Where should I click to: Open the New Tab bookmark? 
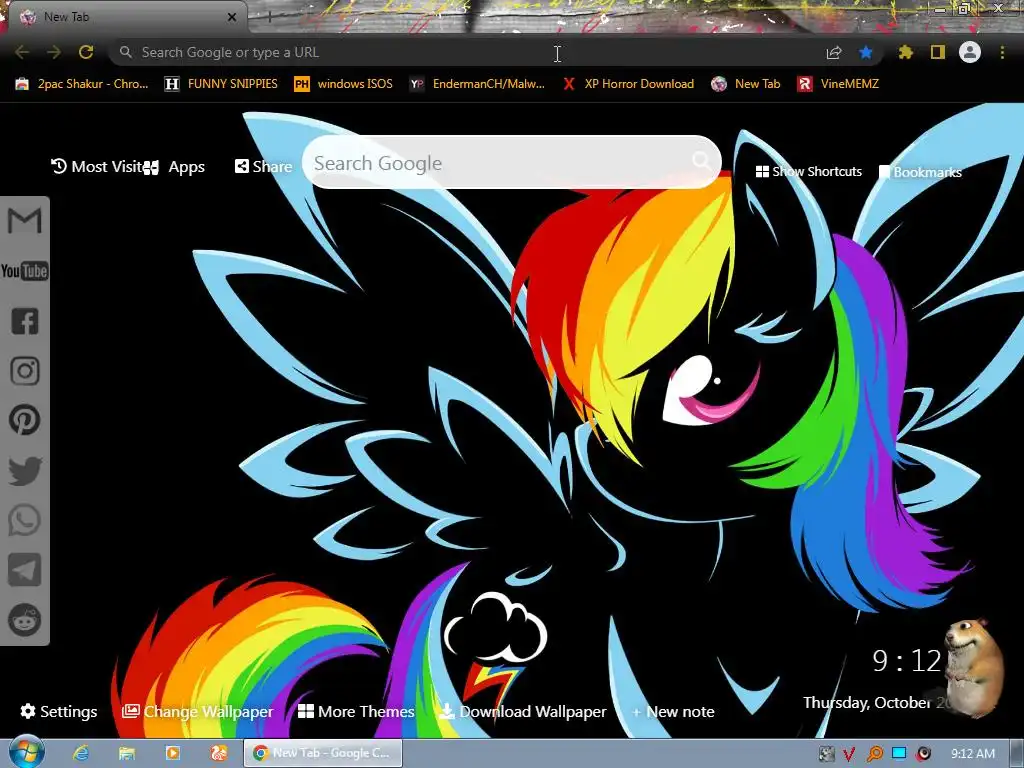[x=746, y=84]
